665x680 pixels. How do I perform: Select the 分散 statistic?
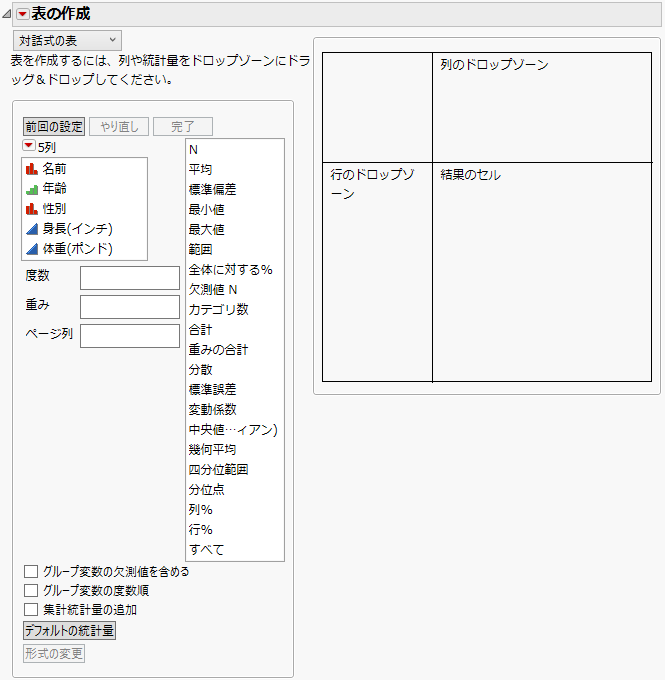(x=235, y=369)
